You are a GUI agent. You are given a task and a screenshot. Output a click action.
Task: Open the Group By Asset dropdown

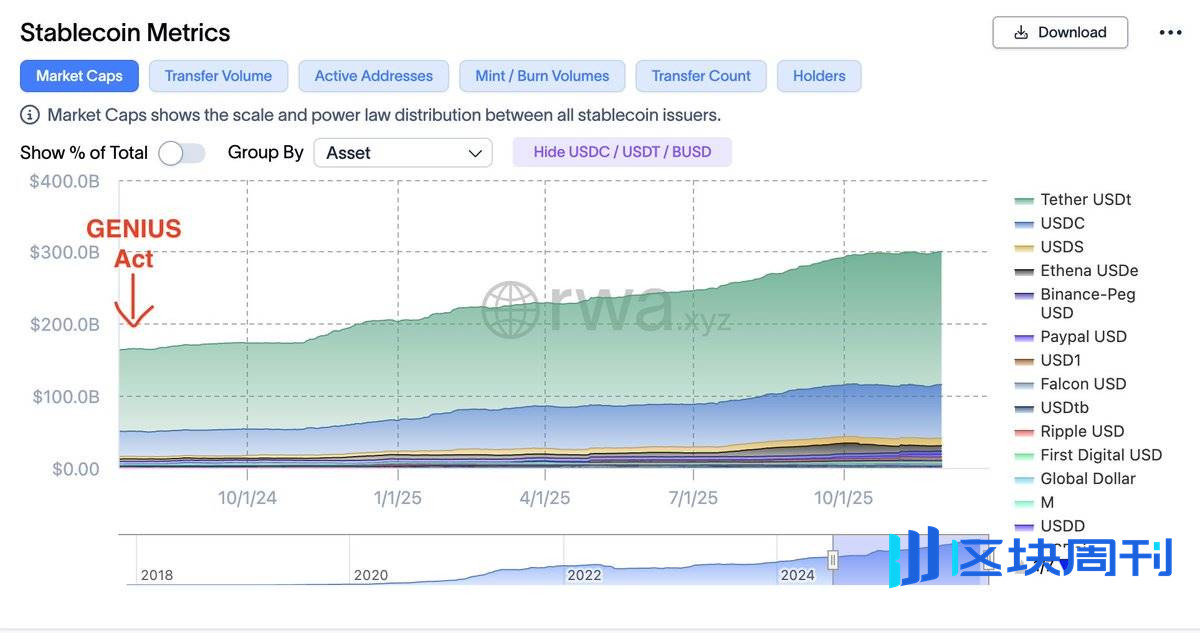tap(402, 153)
